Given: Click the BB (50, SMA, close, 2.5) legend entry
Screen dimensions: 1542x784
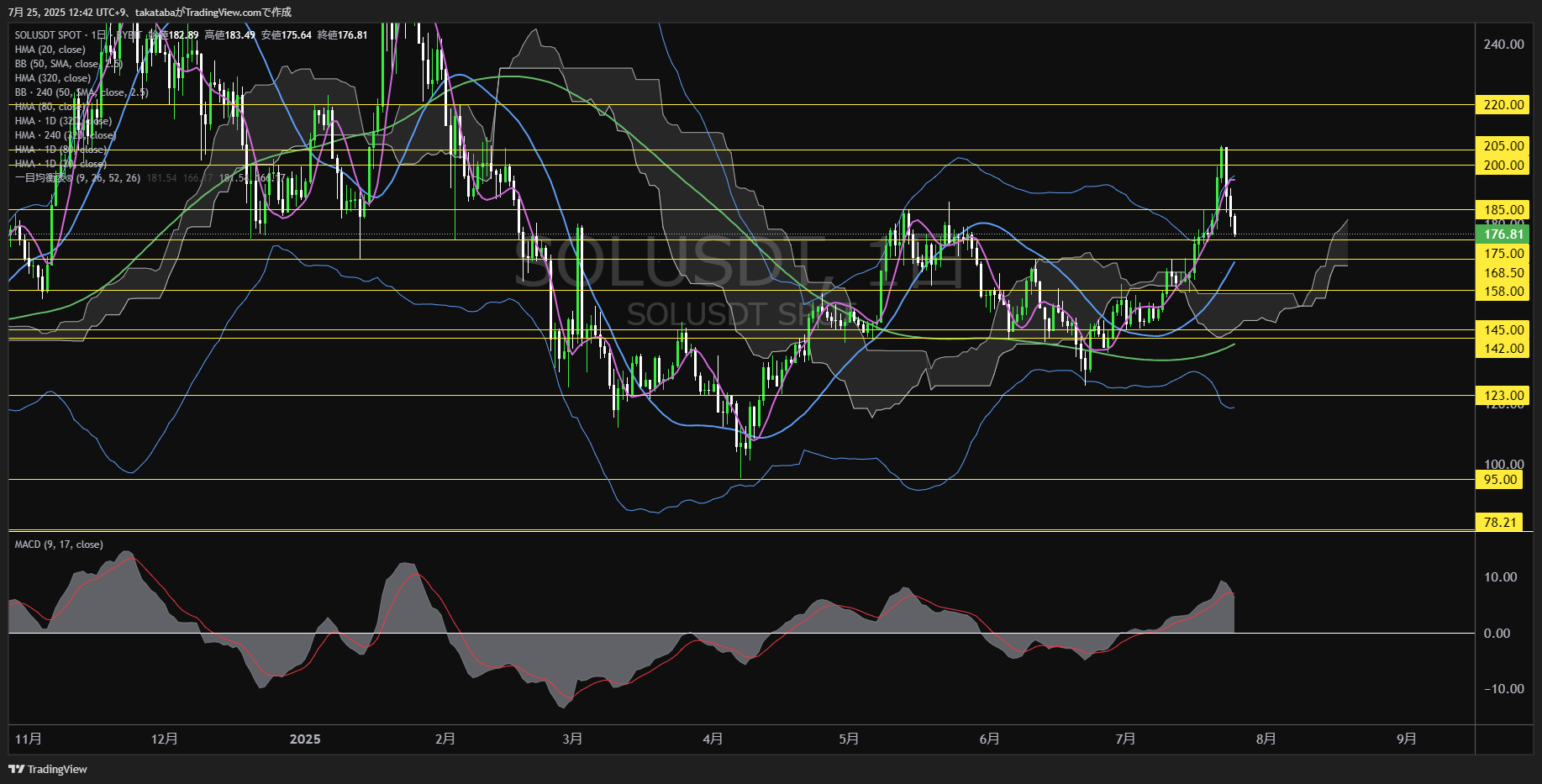Looking at the screenshot, I should tap(68, 64).
